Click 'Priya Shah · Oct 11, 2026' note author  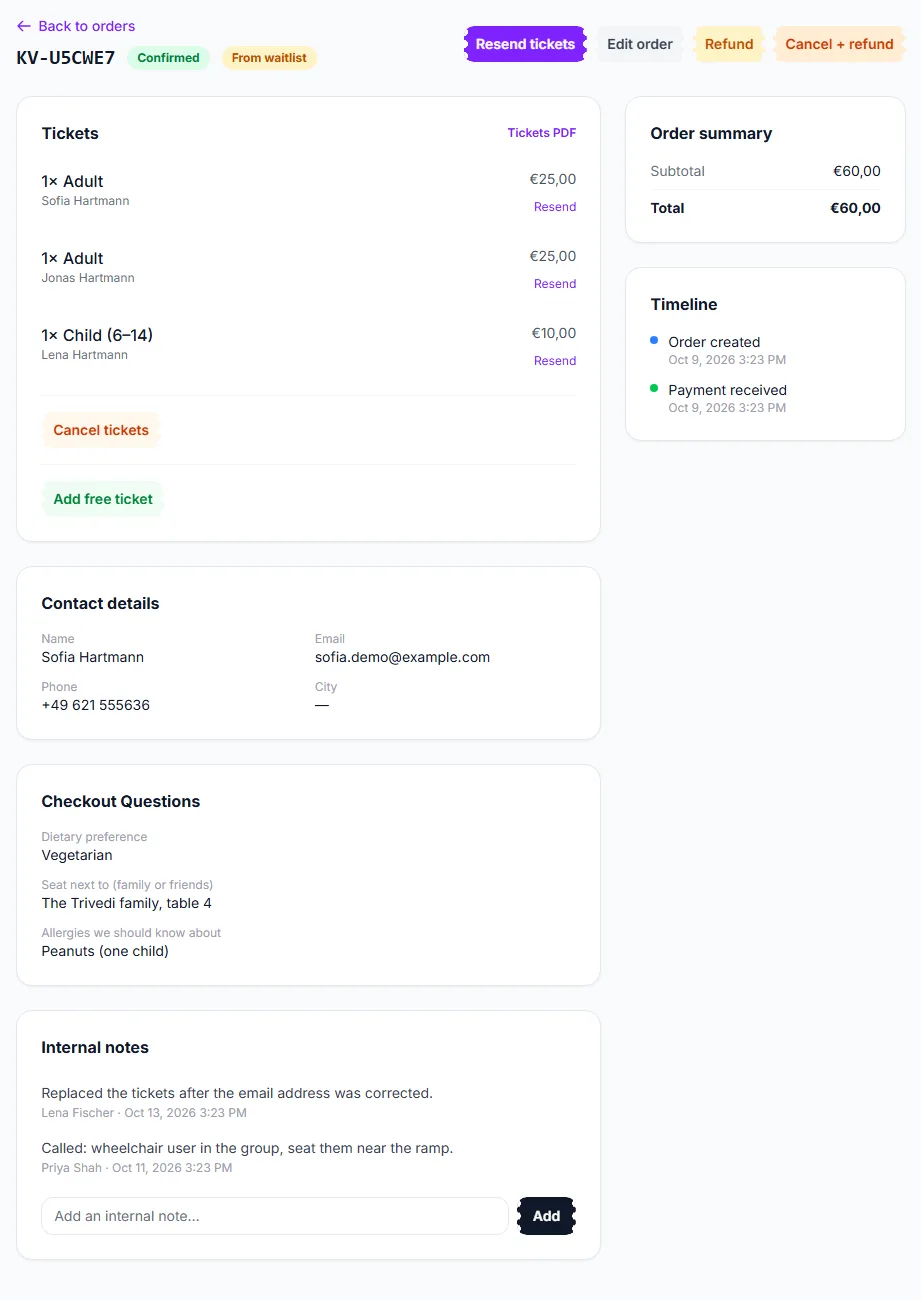(137, 1168)
